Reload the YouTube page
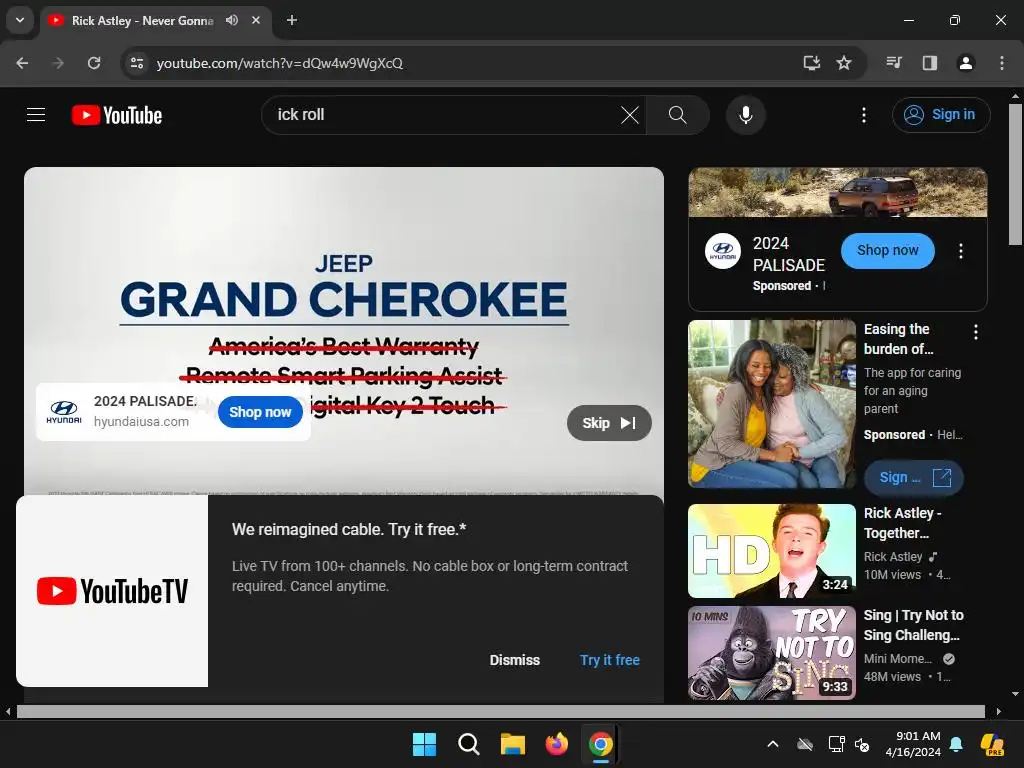Image resolution: width=1024 pixels, height=768 pixels. tap(94, 63)
